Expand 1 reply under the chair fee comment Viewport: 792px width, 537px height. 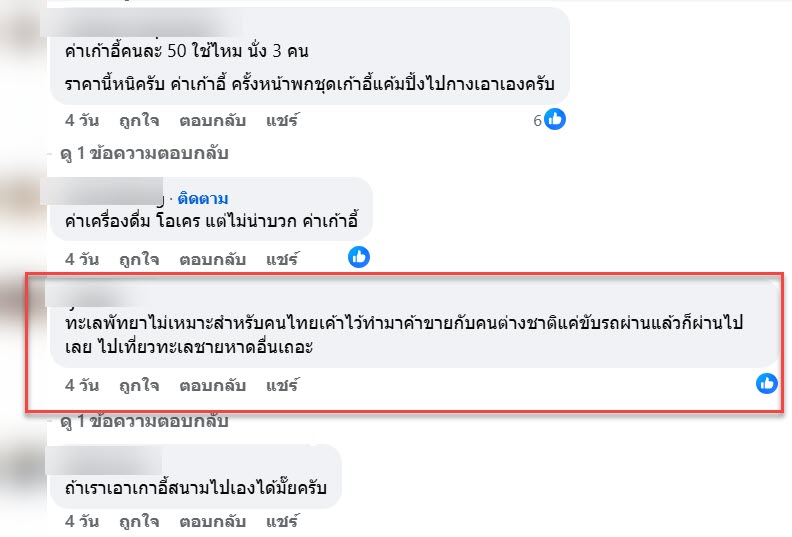pyautogui.click(x=144, y=153)
